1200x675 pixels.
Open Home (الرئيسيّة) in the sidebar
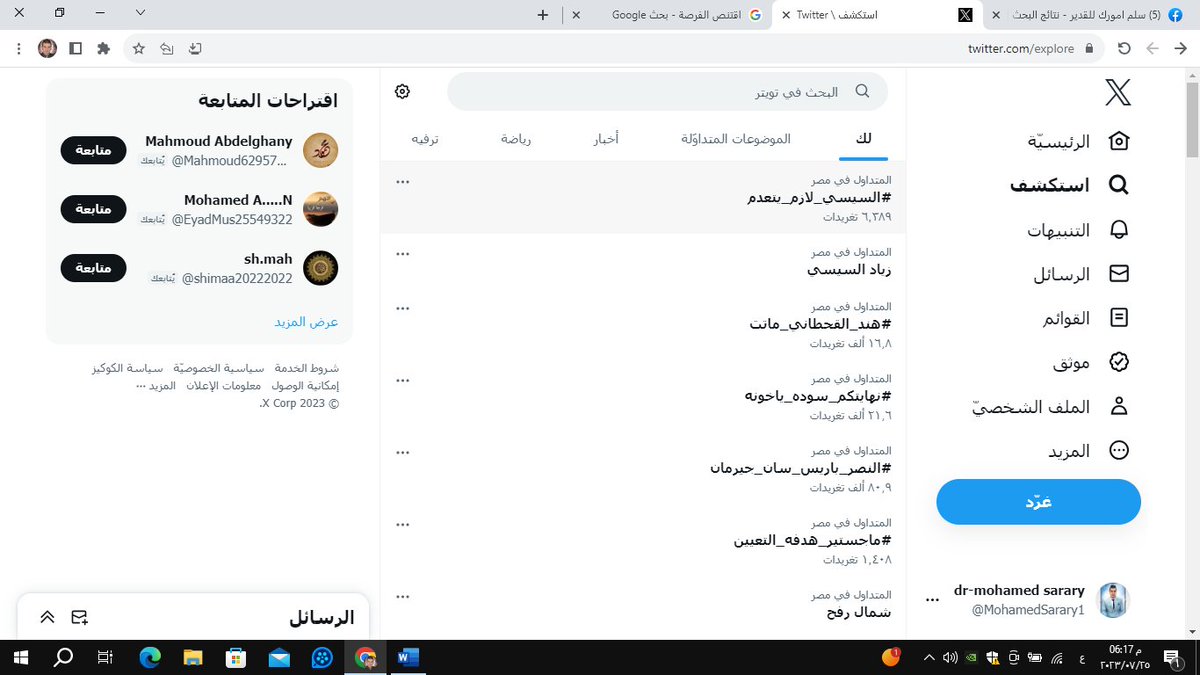1078,141
